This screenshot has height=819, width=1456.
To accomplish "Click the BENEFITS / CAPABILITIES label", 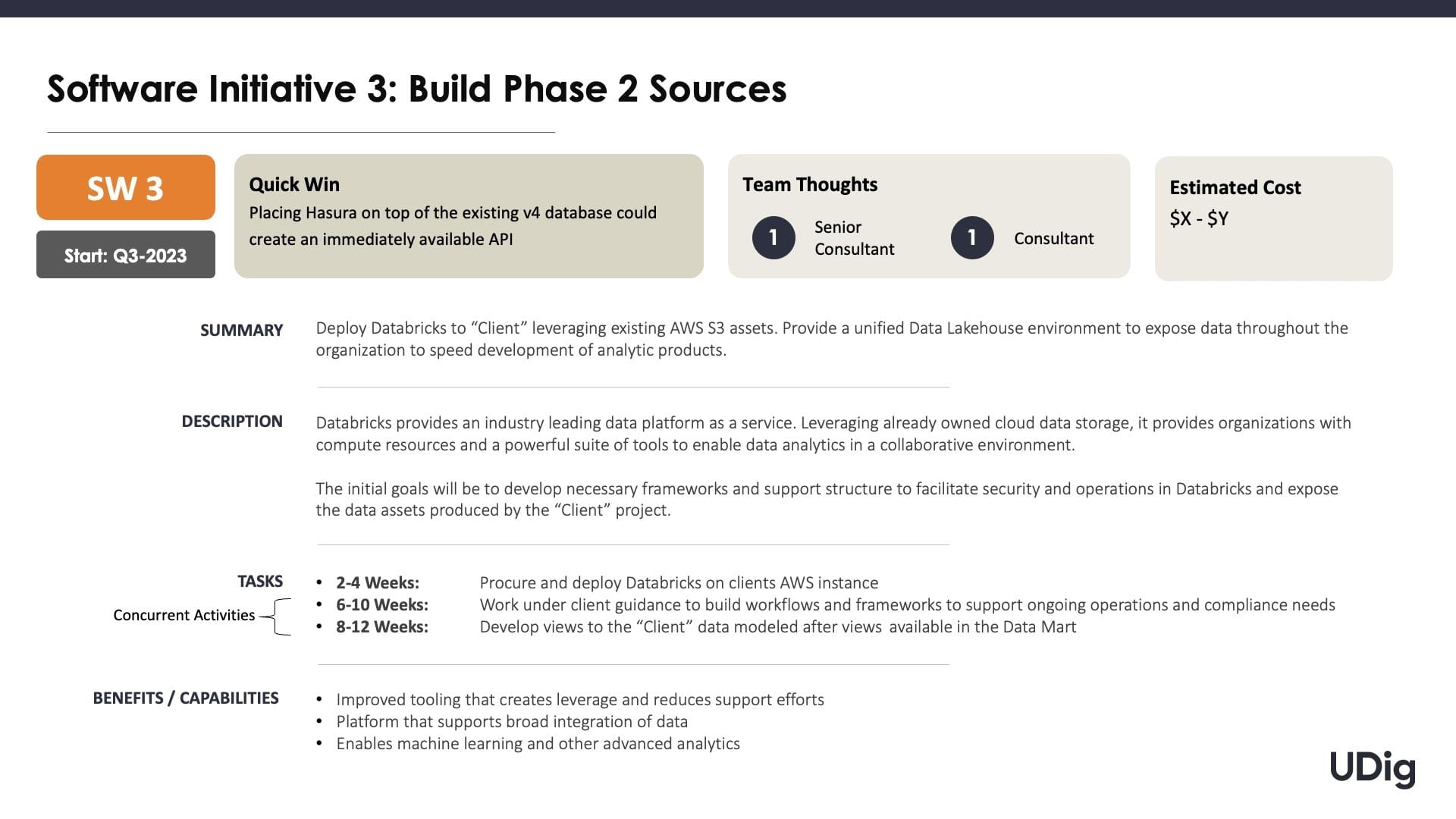I will [x=186, y=698].
